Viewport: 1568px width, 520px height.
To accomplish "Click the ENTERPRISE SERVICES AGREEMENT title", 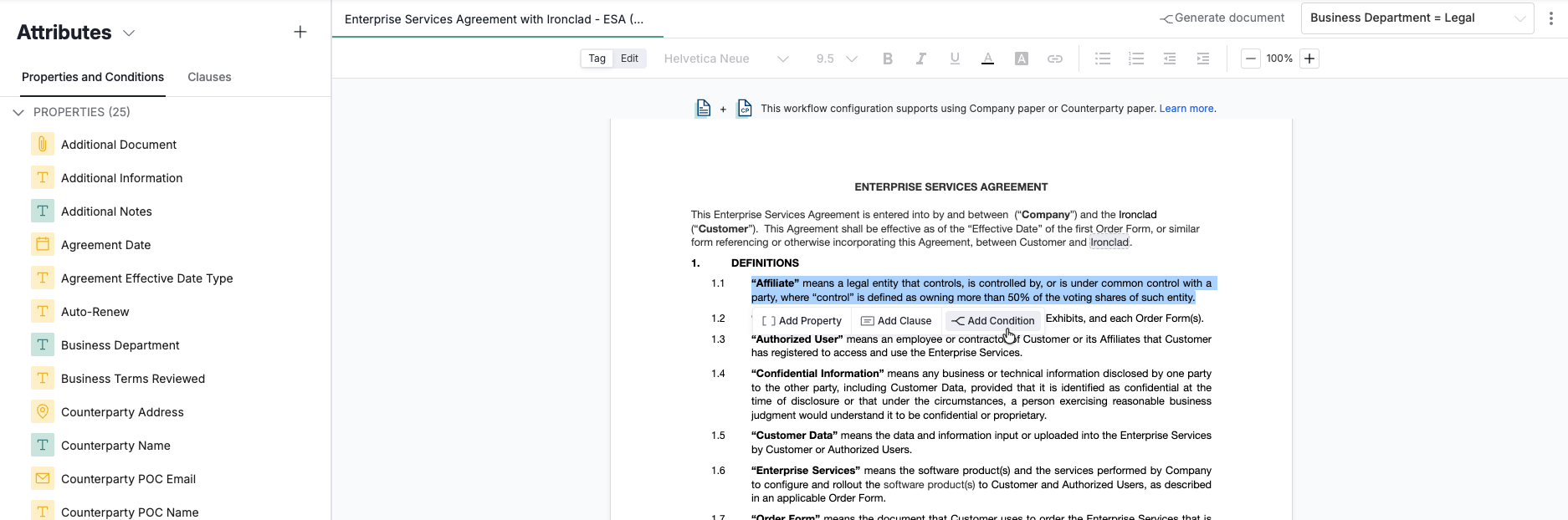I will pos(951,187).
